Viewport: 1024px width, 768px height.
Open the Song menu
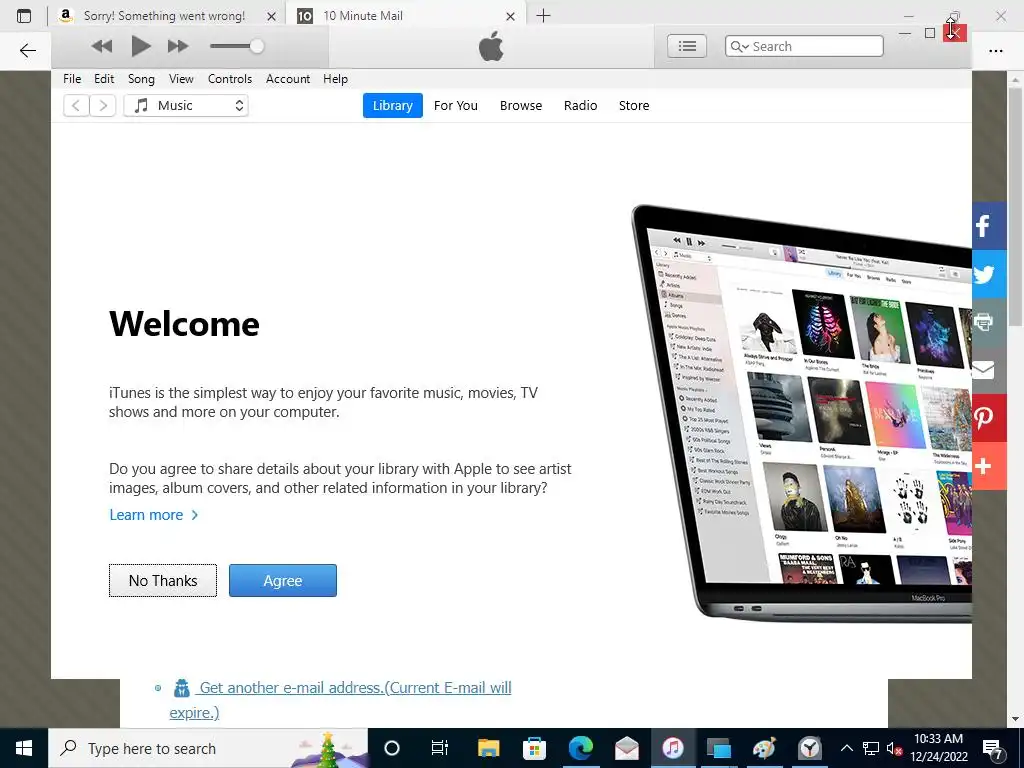[141, 79]
